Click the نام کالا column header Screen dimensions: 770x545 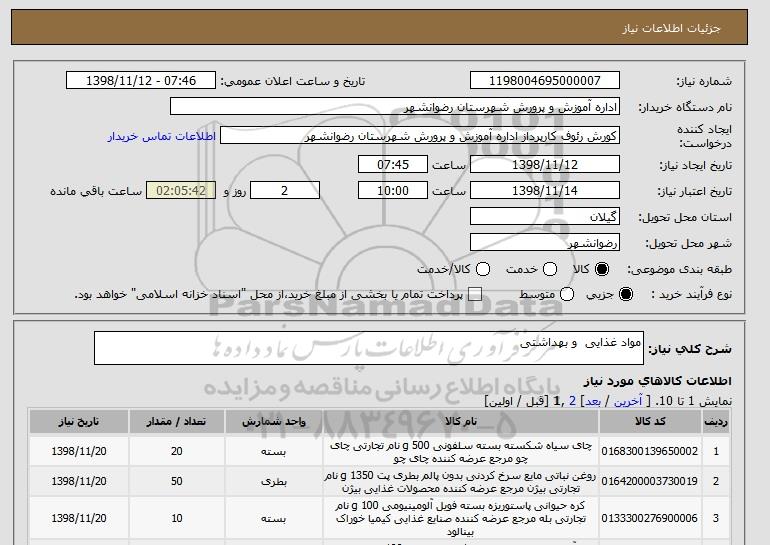[x=461, y=421]
